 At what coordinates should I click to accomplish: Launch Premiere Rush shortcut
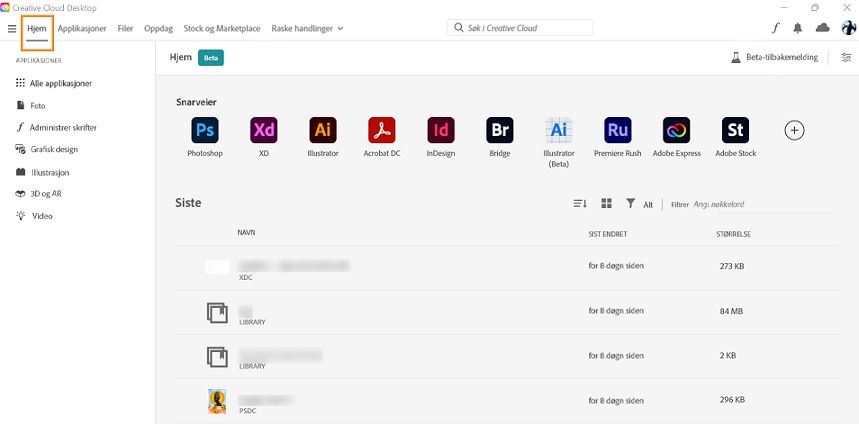click(617, 137)
